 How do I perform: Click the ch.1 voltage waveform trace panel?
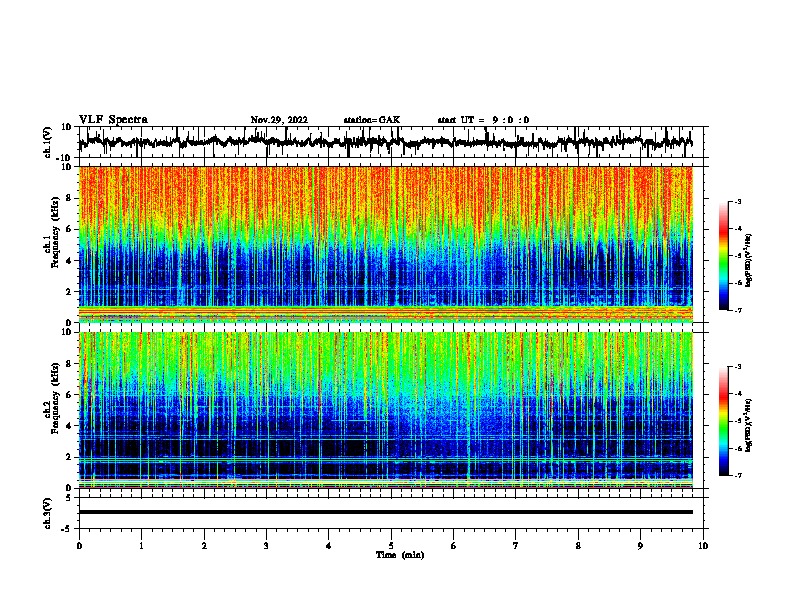[393, 142]
